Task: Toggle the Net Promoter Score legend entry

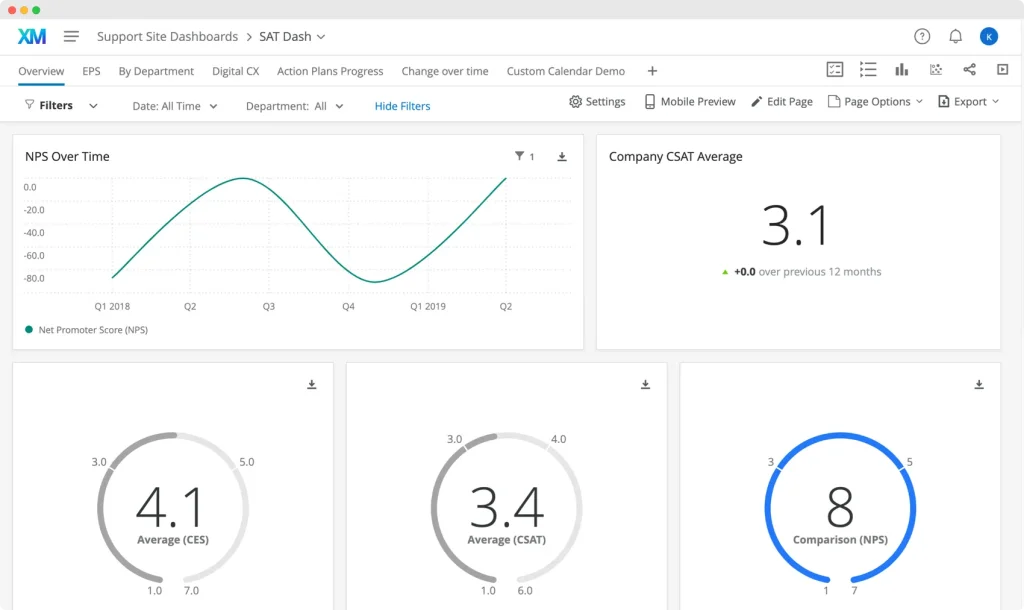Action: click(x=86, y=330)
